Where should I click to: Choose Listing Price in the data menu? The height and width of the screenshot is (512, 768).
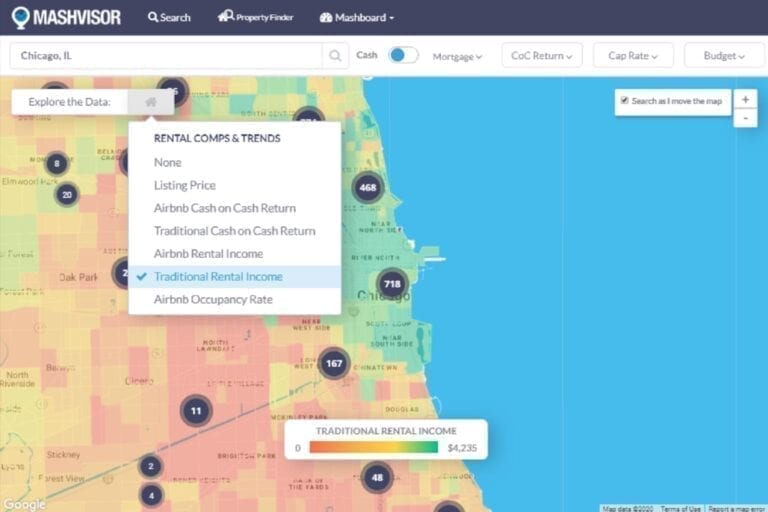(x=184, y=185)
